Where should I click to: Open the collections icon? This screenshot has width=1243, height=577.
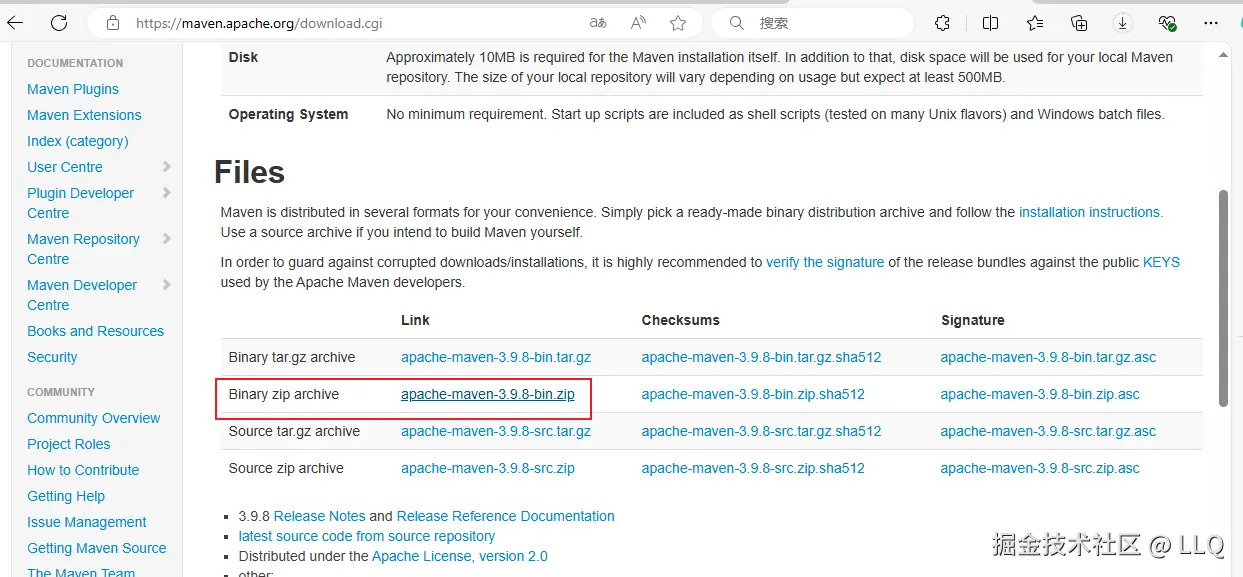1079,22
